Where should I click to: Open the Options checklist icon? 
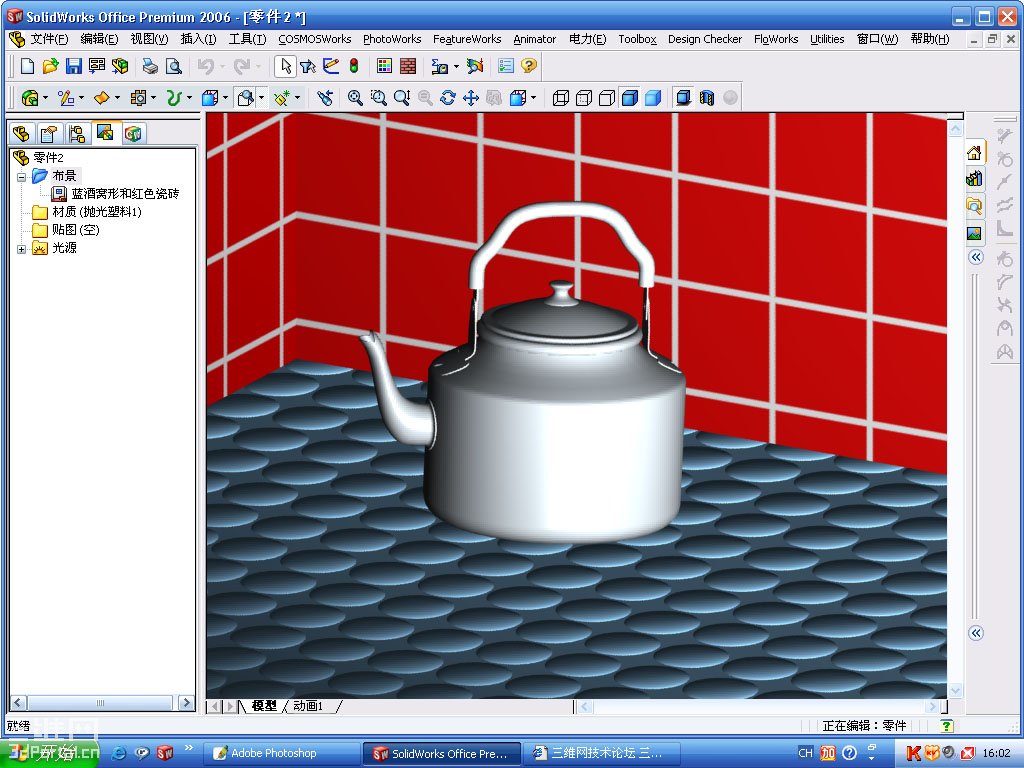pyautogui.click(x=505, y=66)
